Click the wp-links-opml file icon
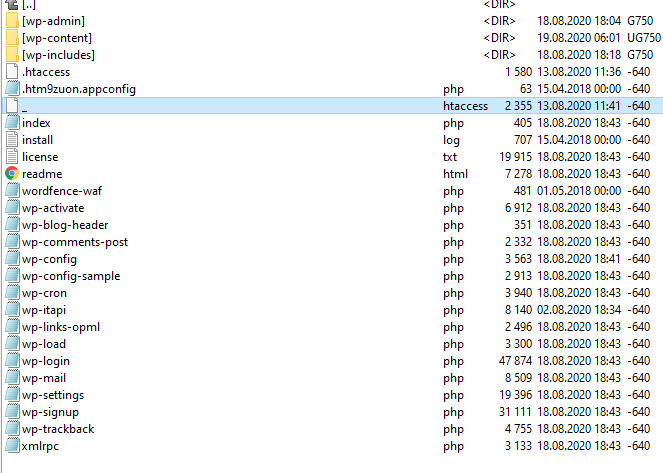The image size is (663, 473). [x=12, y=327]
